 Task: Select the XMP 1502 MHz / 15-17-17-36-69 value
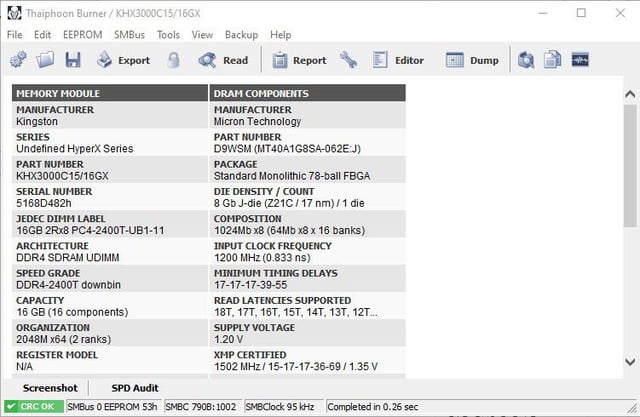coord(296,366)
